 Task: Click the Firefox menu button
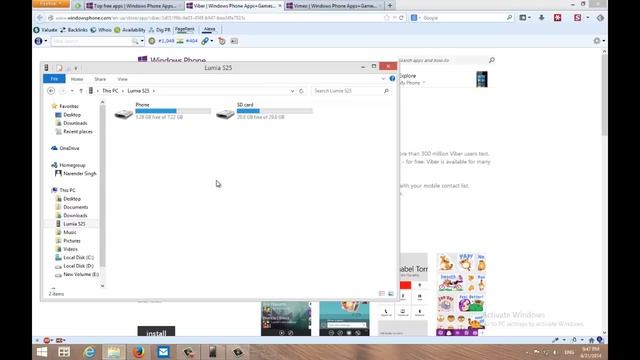[x=51, y=4]
